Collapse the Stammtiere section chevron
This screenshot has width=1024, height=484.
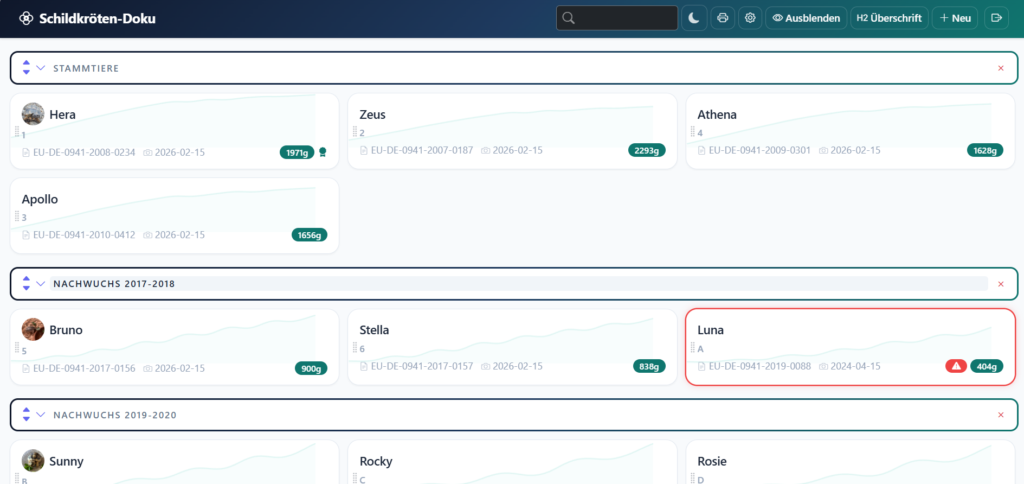coord(41,68)
